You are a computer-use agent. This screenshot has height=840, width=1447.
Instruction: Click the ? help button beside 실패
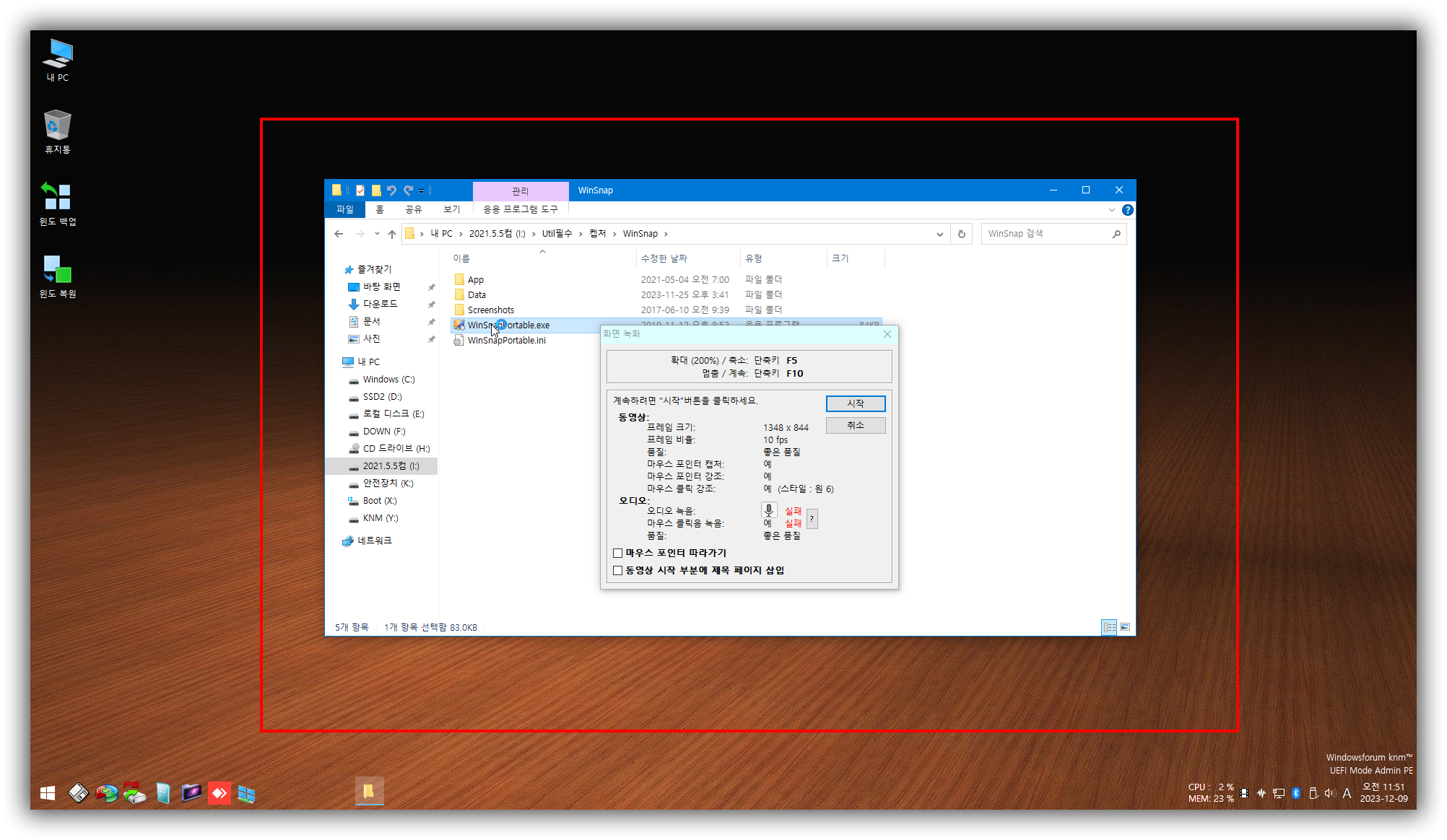(x=812, y=520)
